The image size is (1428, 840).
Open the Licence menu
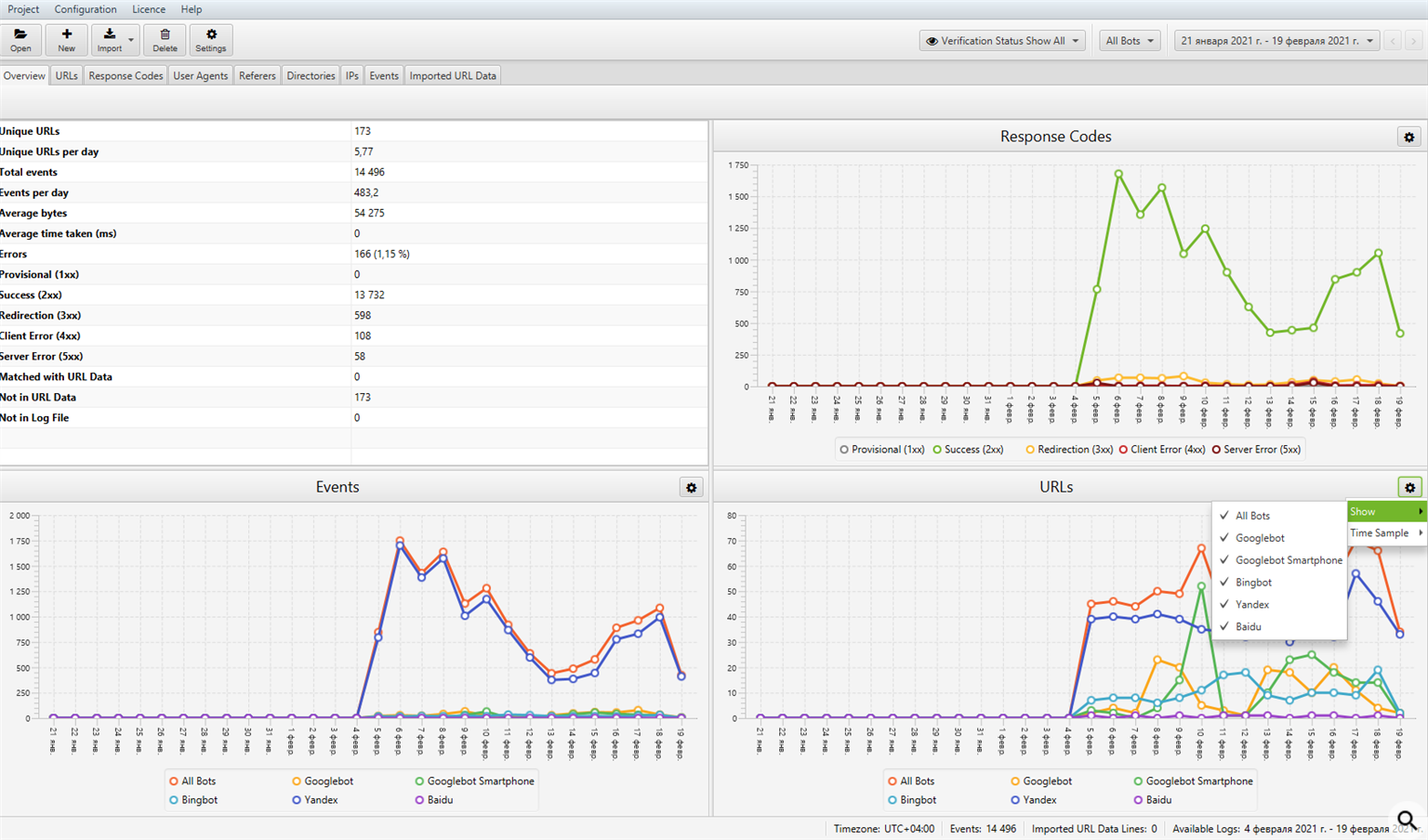click(x=149, y=9)
